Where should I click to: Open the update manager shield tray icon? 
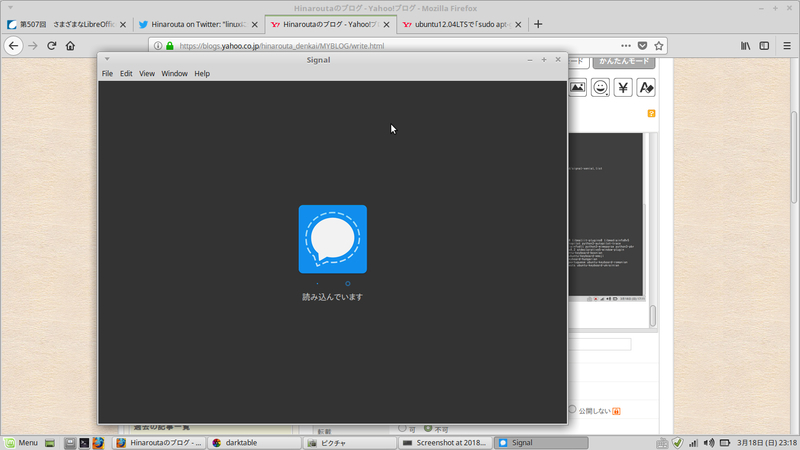[x=678, y=443]
